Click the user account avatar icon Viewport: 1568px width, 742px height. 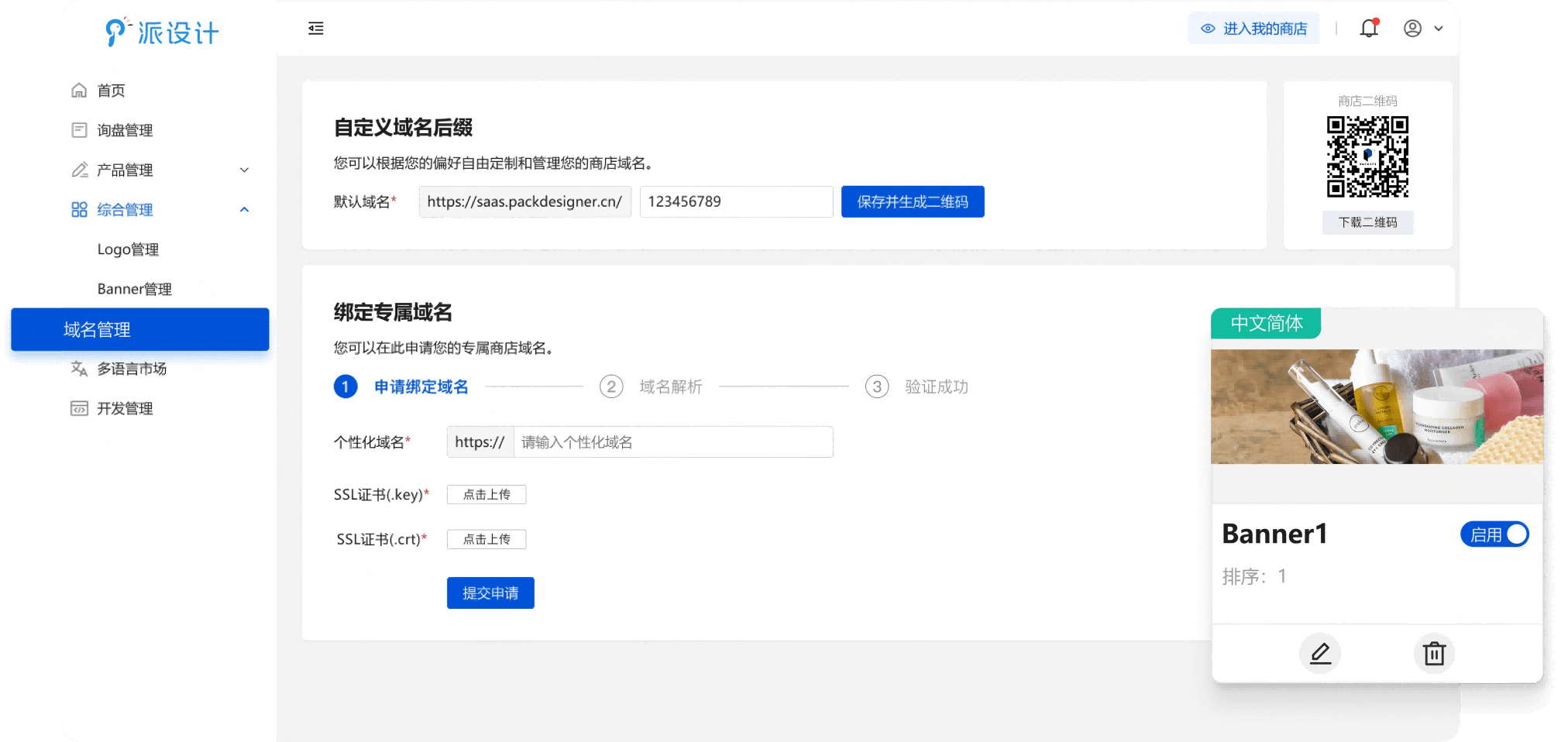(1412, 29)
